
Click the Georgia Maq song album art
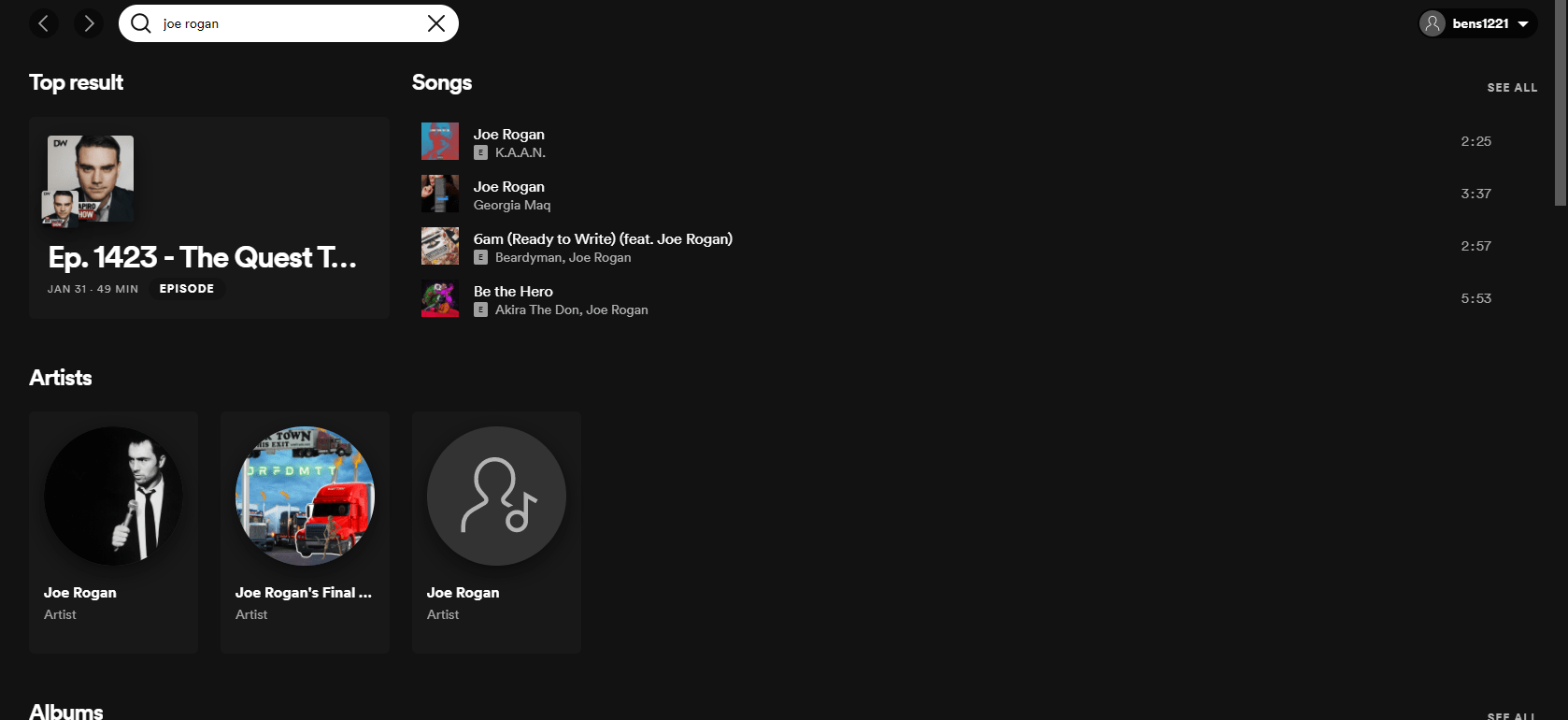(440, 194)
